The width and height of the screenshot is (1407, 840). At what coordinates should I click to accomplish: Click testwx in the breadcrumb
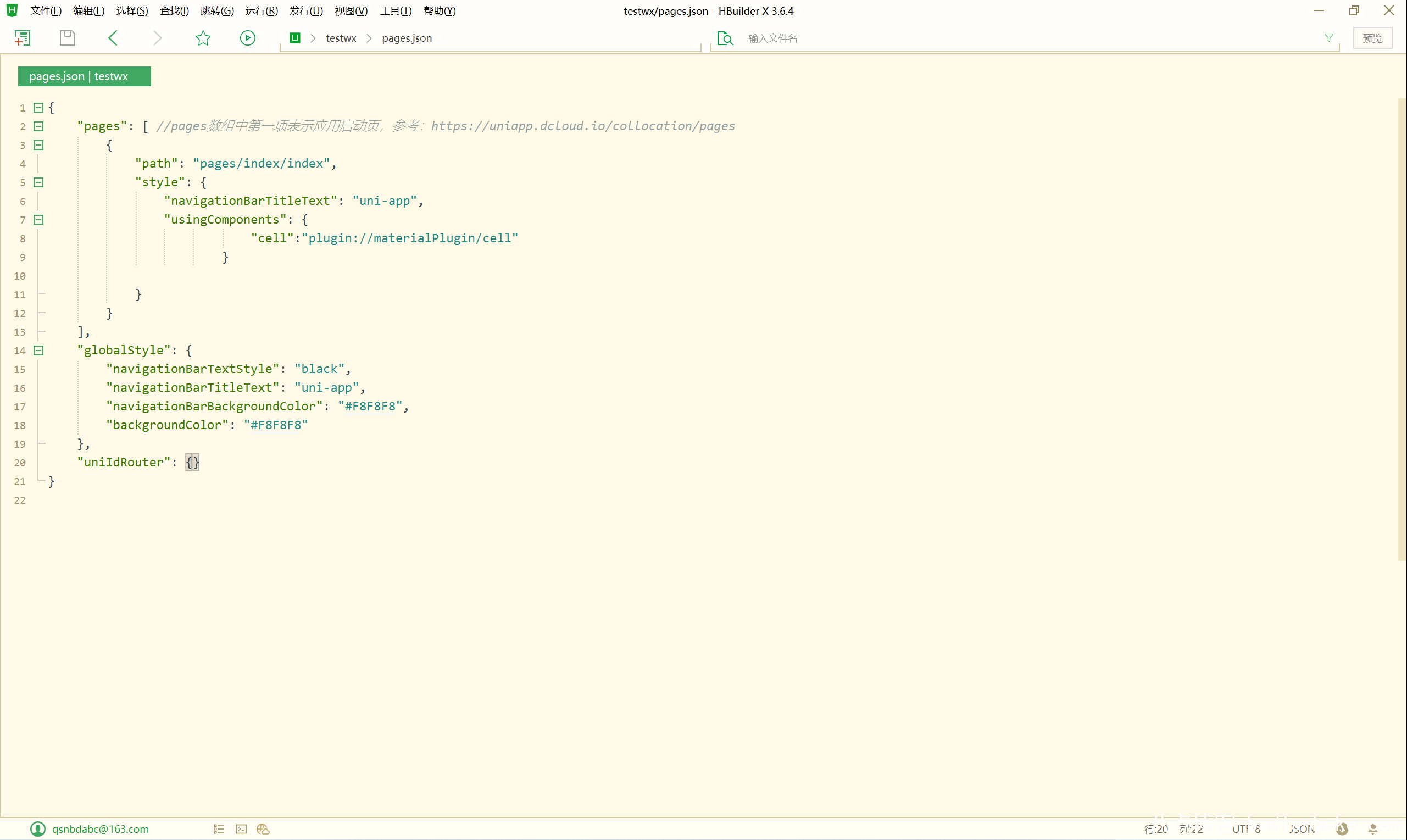coord(341,38)
